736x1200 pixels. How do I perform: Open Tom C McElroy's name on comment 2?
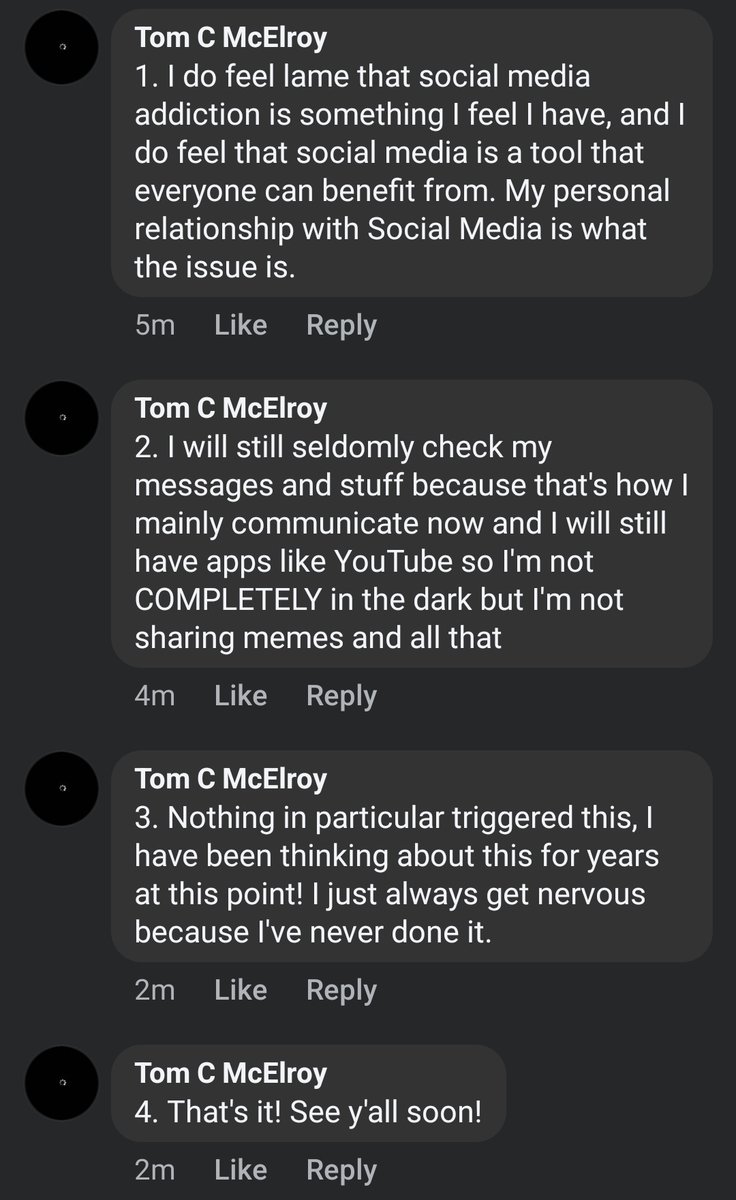[231, 409]
